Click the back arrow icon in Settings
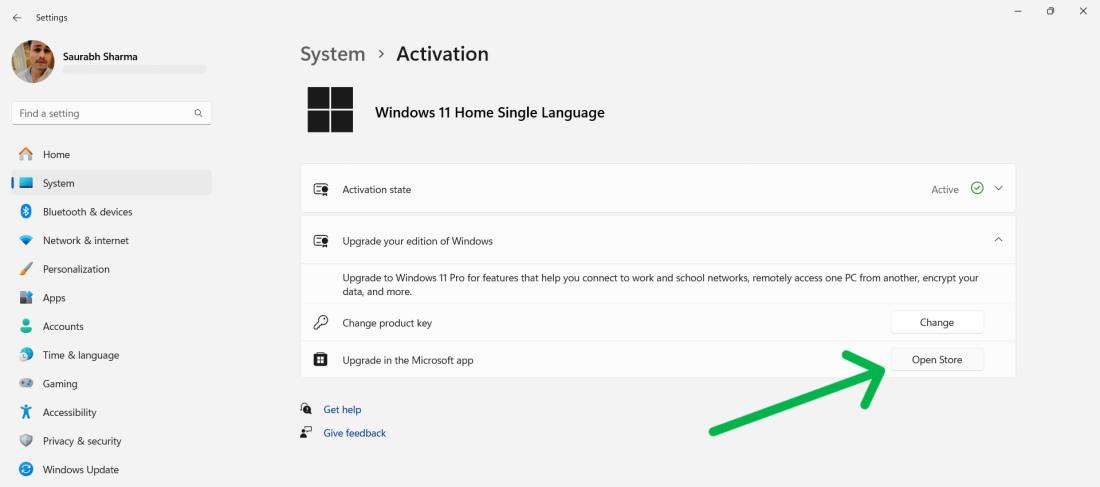The image size is (1100, 487). click(x=17, y=18)
